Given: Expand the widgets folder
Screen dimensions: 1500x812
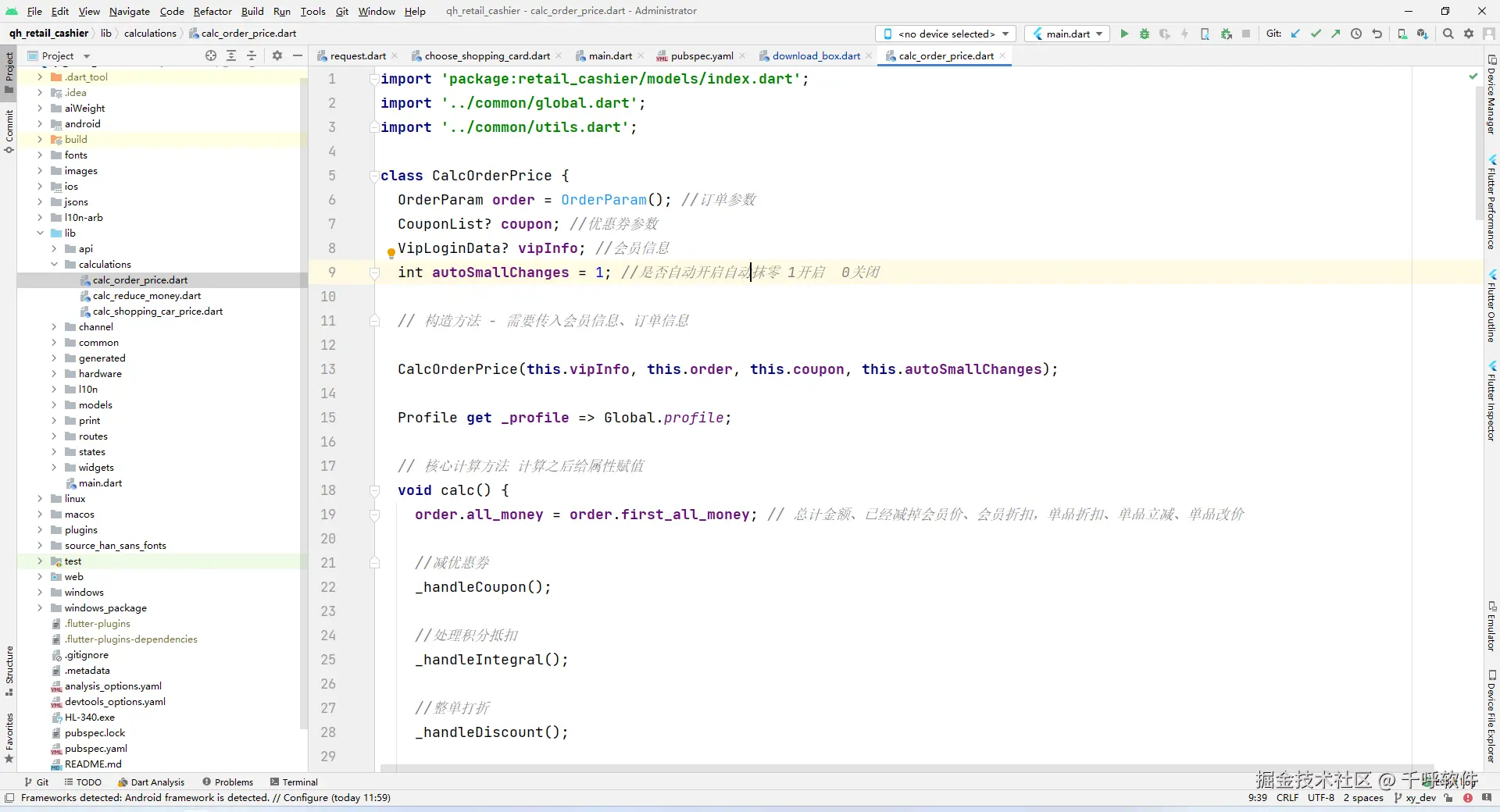Looking at the screenshot, I should (x=54, y=468).
